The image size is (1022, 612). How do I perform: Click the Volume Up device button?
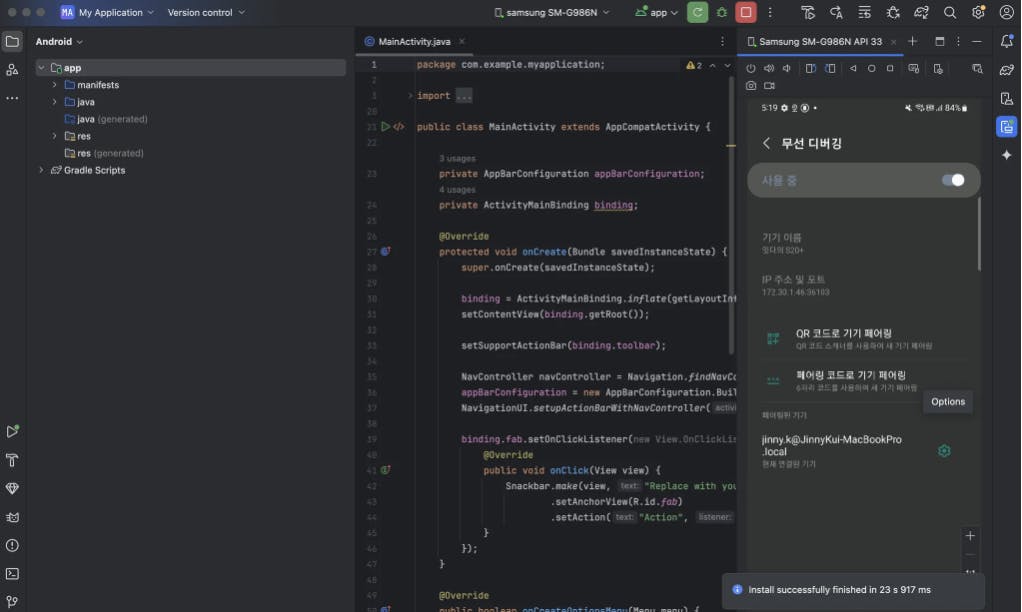[769, 68]
